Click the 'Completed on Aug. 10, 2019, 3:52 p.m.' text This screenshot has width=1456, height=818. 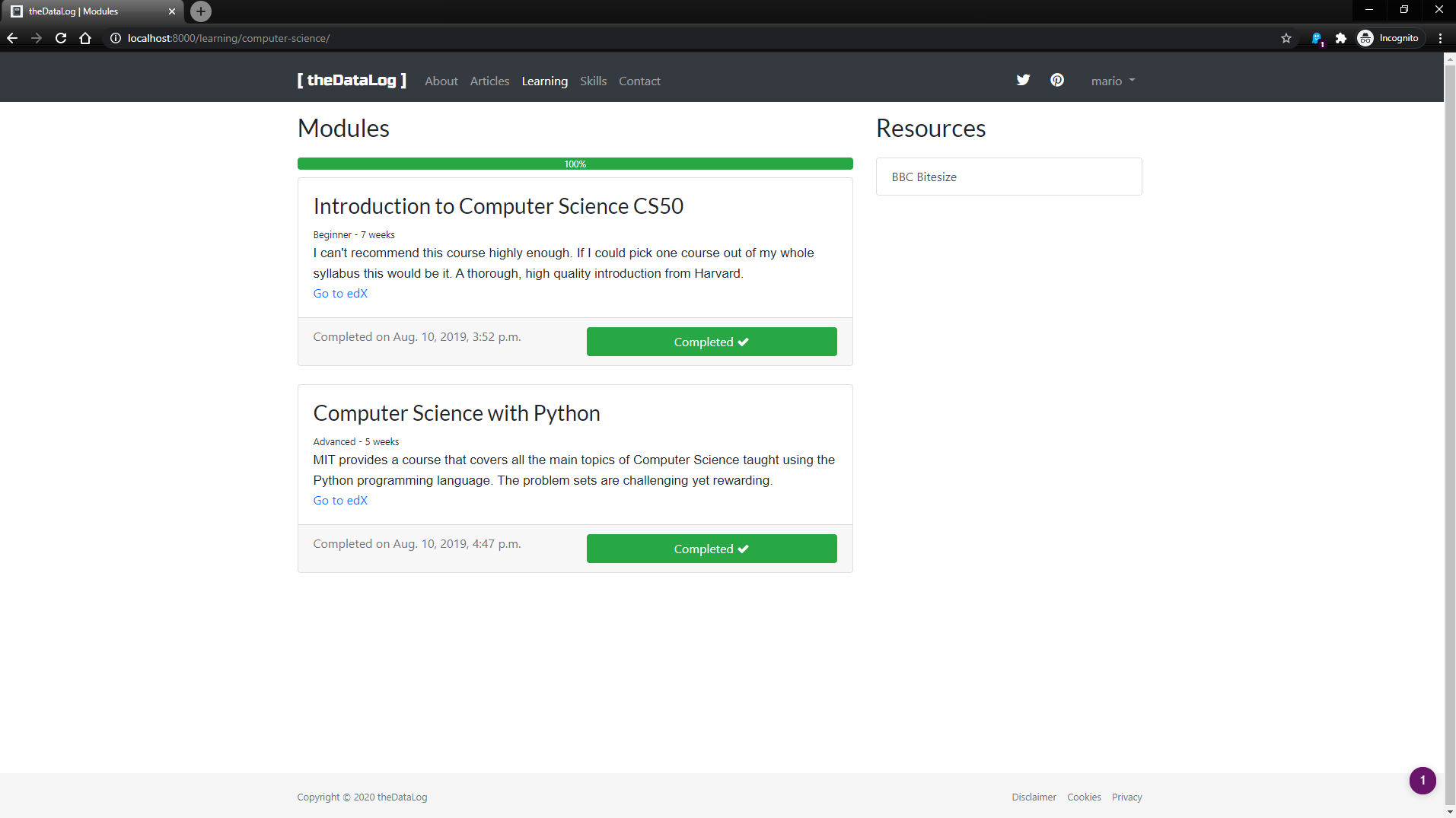(x=417, y=336)
